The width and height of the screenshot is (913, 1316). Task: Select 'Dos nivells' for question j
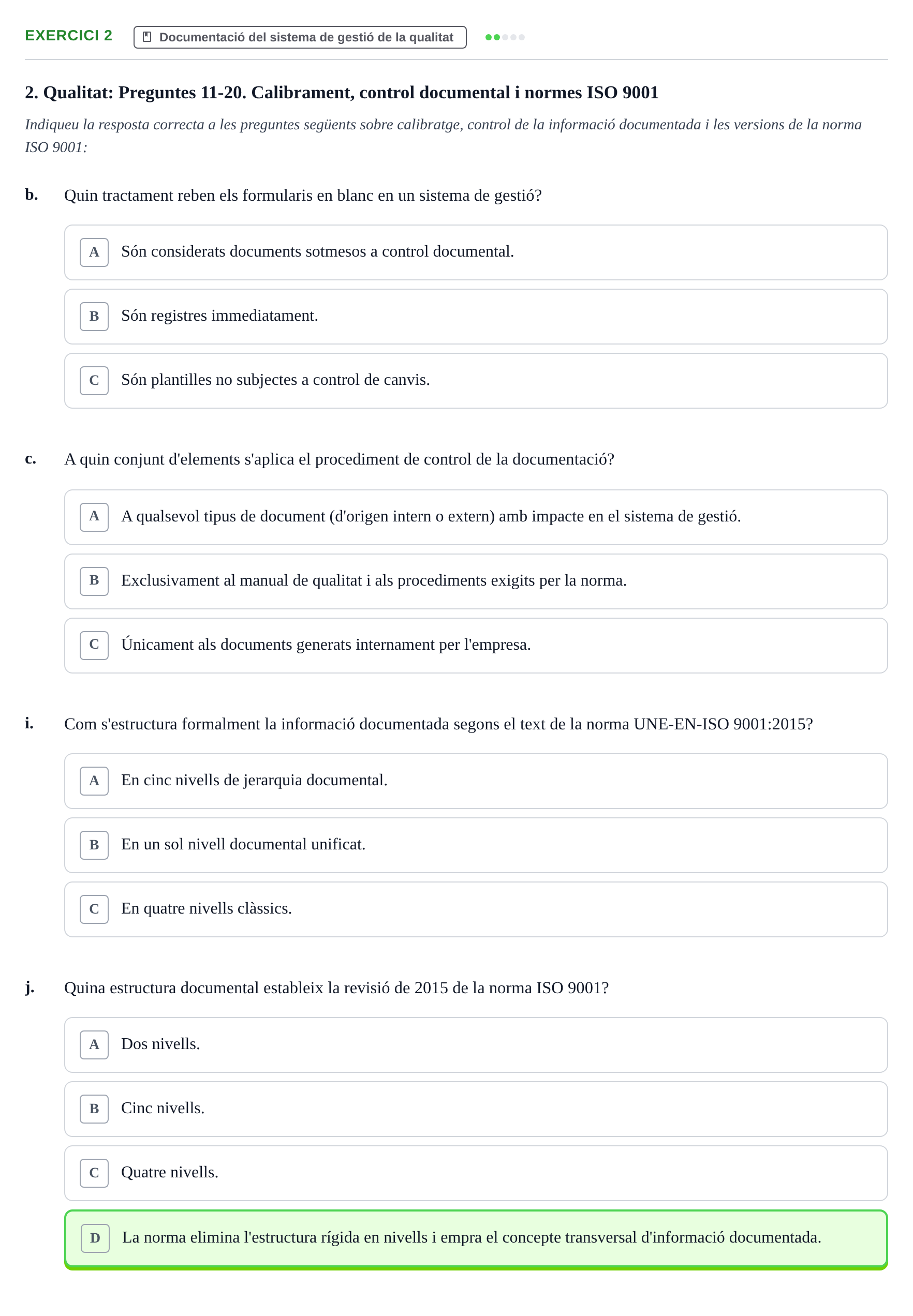coord(475,1044)
